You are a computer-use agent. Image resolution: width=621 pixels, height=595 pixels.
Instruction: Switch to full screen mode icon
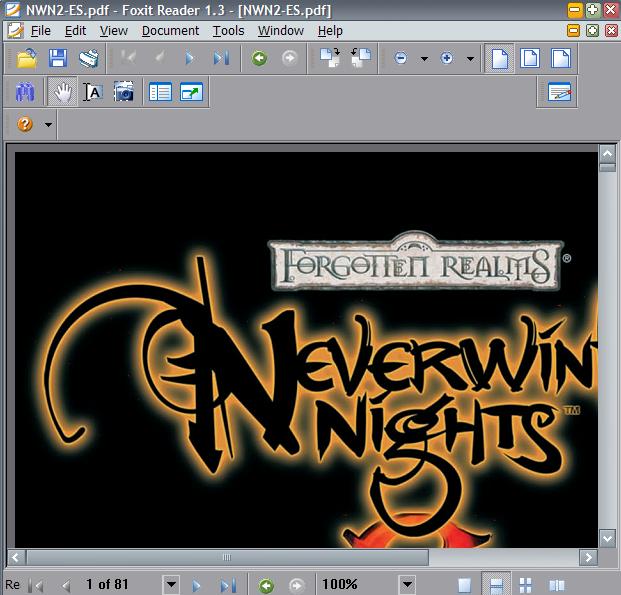(191, 92)
